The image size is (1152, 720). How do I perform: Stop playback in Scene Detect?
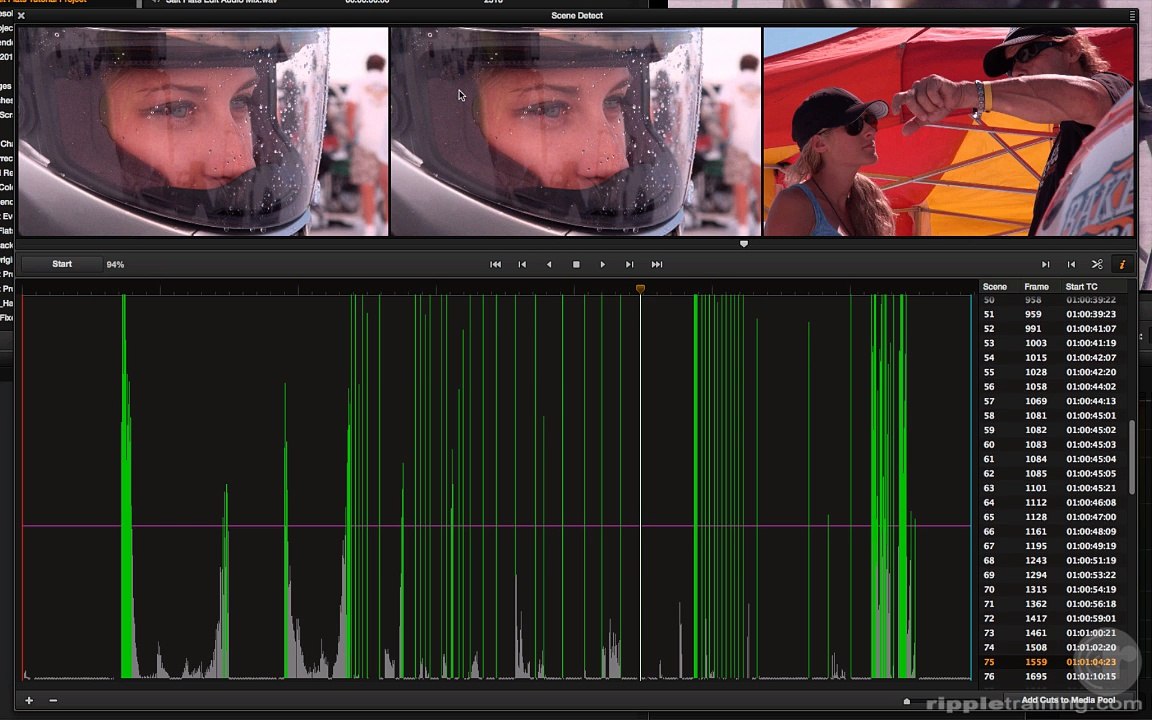coord(576,264)
